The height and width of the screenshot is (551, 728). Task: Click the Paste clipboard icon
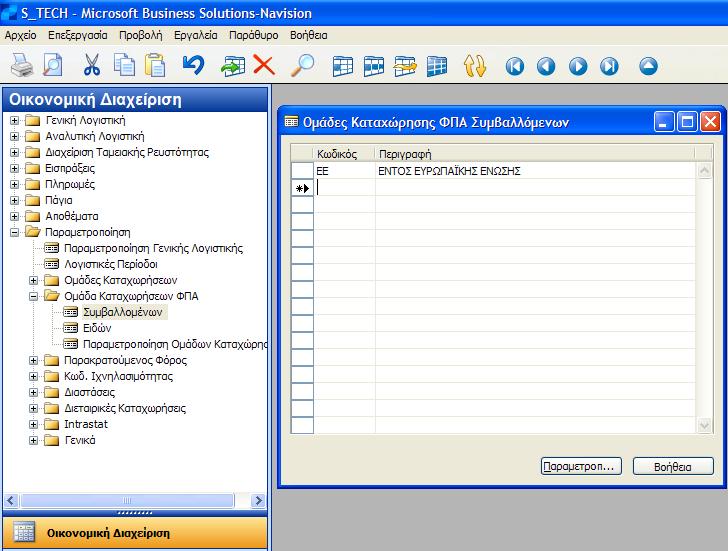click(x=155, y=65)
